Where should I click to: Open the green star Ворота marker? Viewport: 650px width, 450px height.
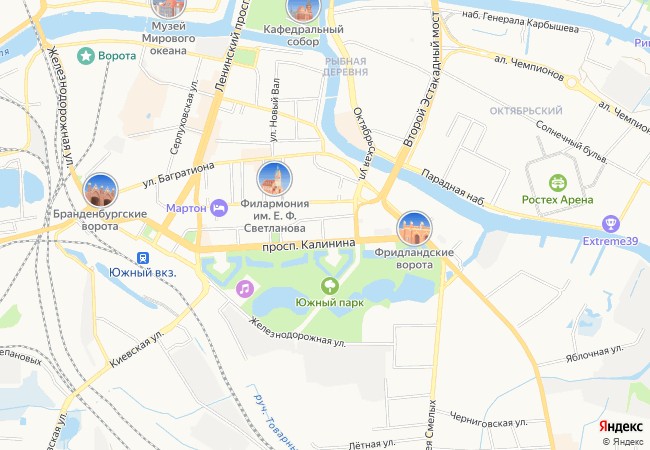(86, 56)
